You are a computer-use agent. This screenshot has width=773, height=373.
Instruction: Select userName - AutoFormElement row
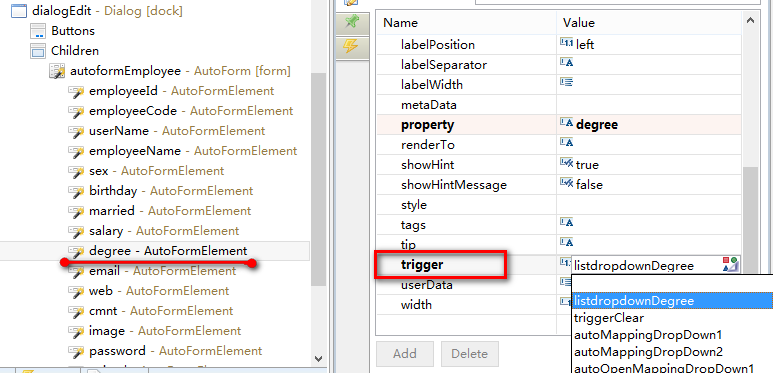pos(177,131)
